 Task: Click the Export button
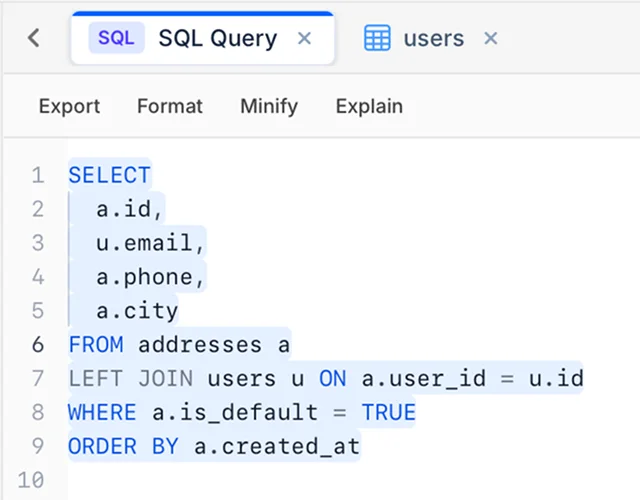(x=69, y=107)
